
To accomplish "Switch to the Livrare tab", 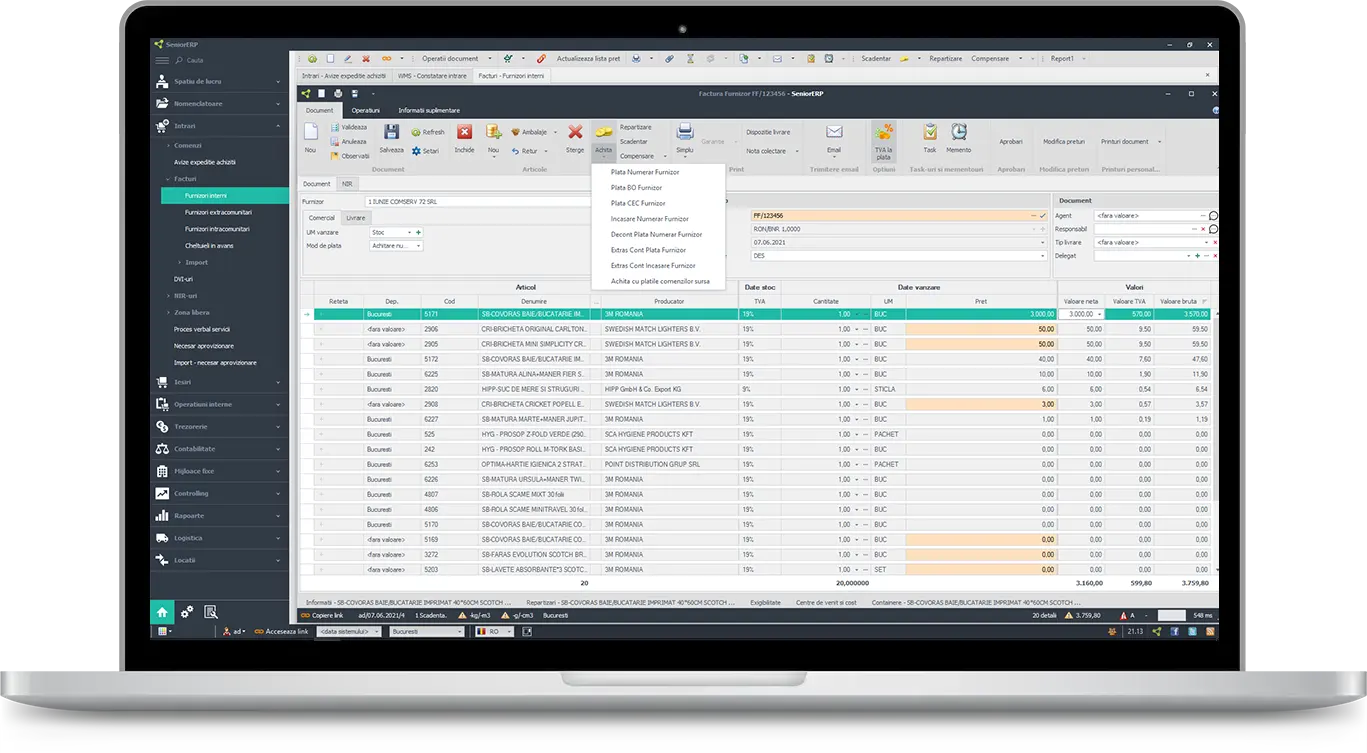I will [356, 217].
